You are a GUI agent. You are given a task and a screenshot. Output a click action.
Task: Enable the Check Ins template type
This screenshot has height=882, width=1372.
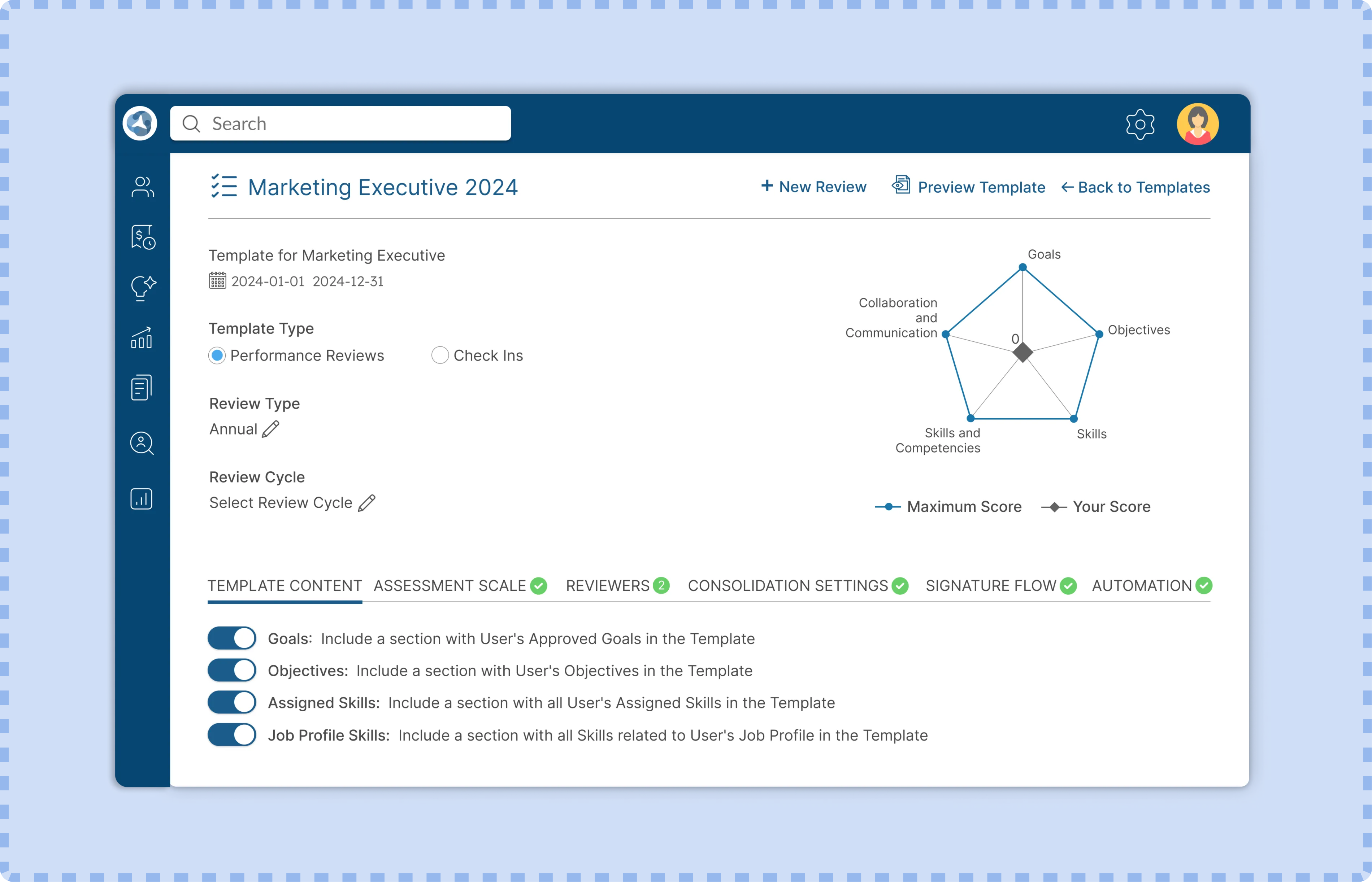(x=439, y=355)
